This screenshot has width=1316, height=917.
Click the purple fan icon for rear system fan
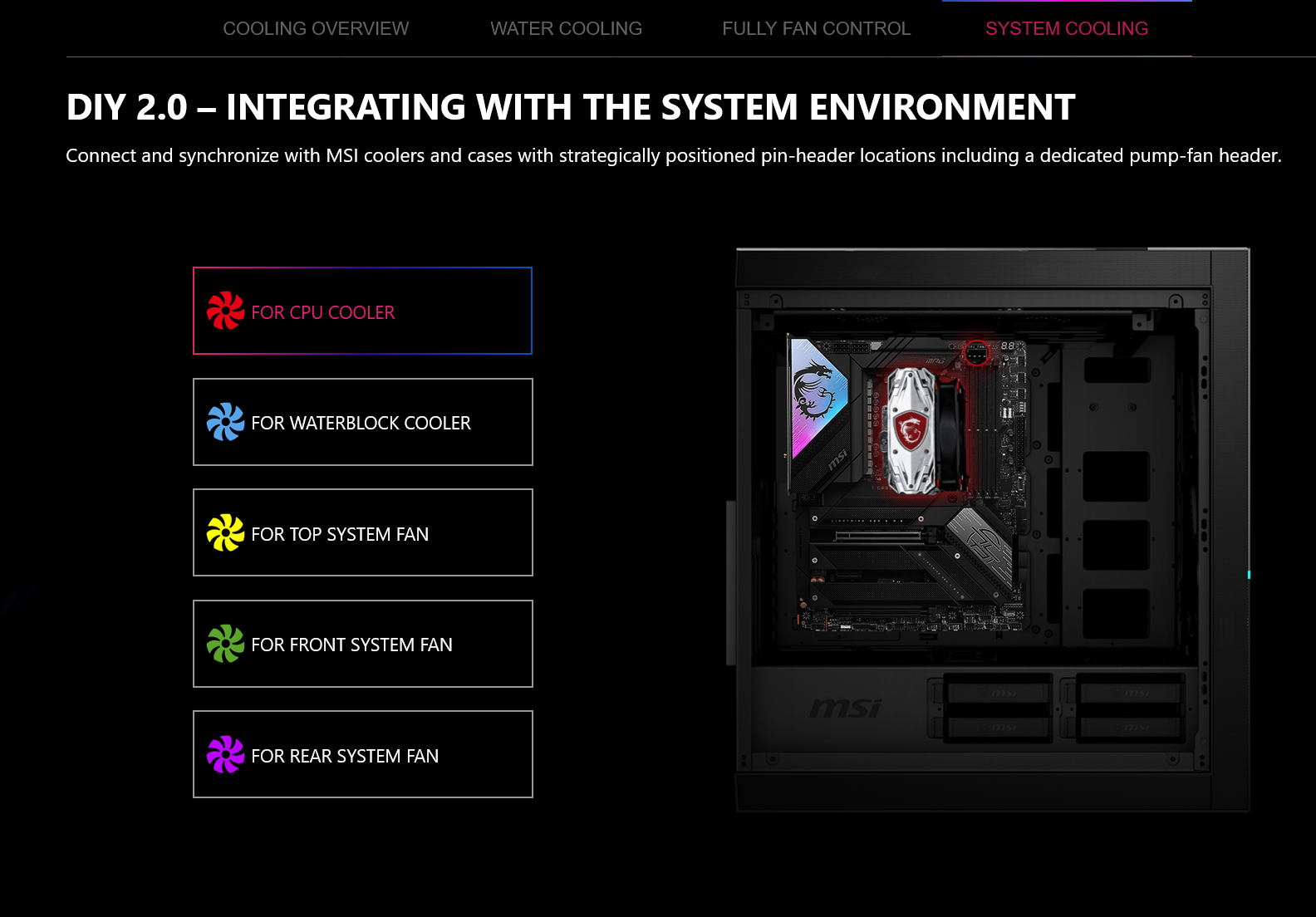(x=225, y=754)
